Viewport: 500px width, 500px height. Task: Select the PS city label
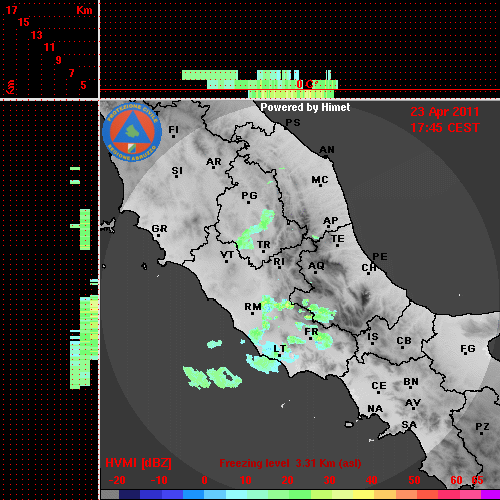[293, 123]
